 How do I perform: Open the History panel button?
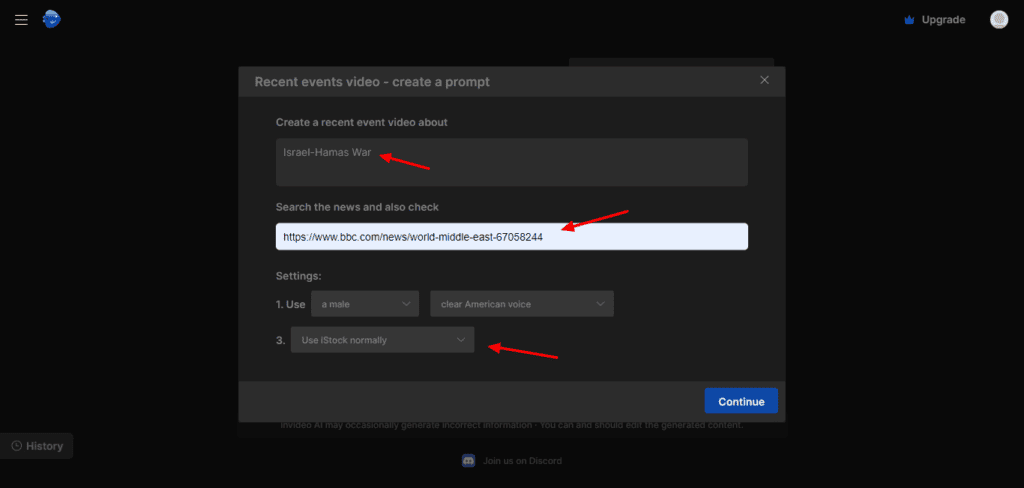[37, 446]
